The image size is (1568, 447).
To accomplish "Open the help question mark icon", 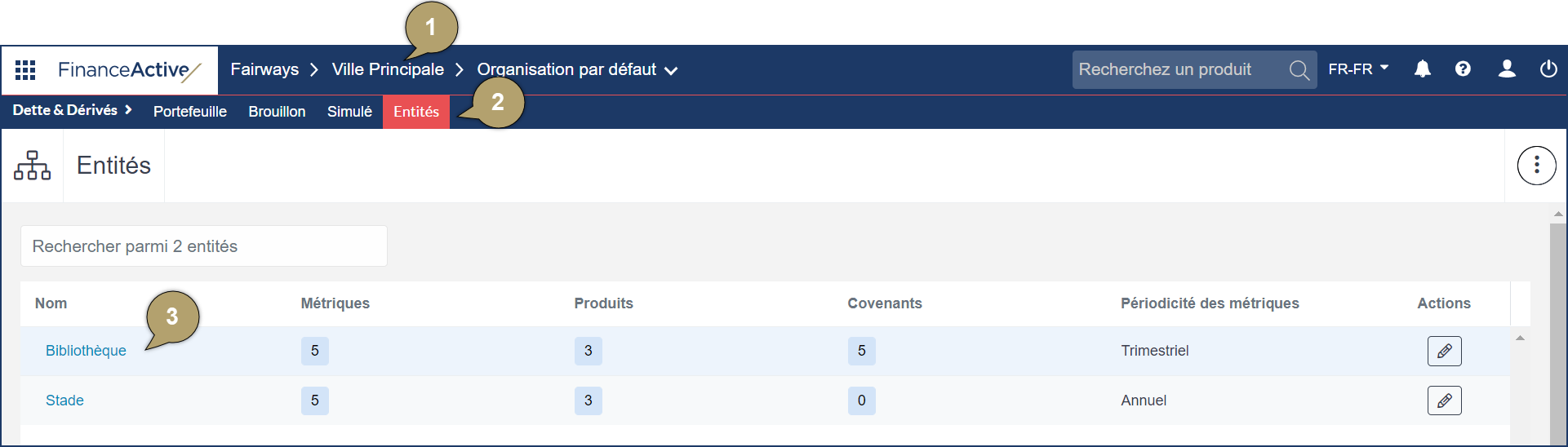I will tap(1463, 69).
